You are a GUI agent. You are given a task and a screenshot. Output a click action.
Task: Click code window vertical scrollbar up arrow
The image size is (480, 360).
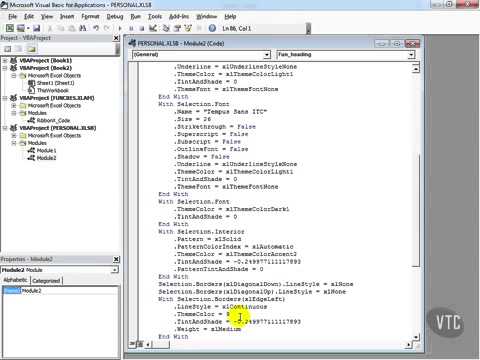click(x=415, y=69)
